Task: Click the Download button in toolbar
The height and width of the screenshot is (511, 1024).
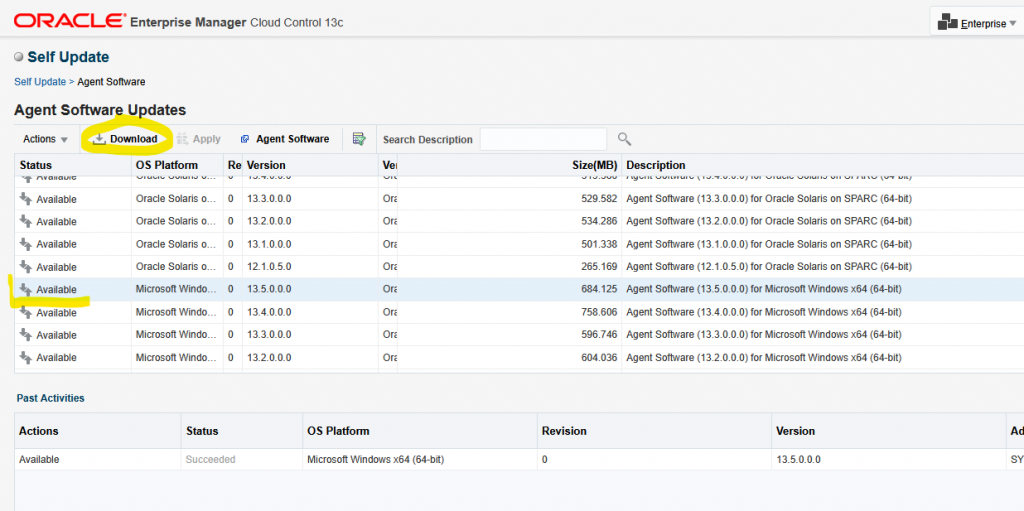Action: tap(125, 139)
